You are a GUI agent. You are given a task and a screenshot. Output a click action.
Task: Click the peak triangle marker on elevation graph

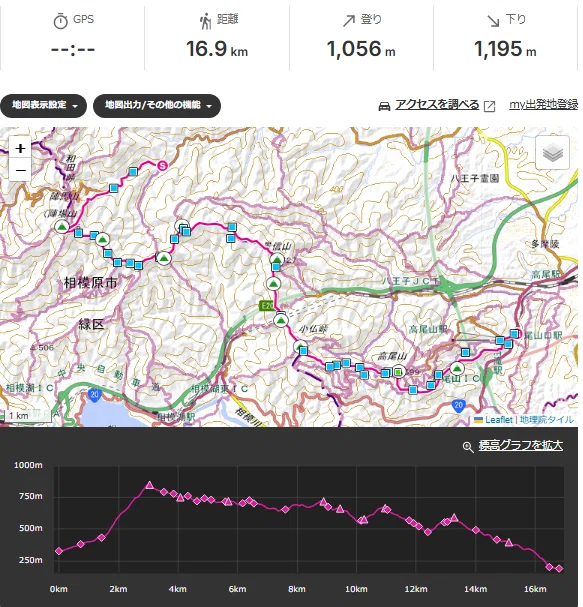[x=149, y=485]
